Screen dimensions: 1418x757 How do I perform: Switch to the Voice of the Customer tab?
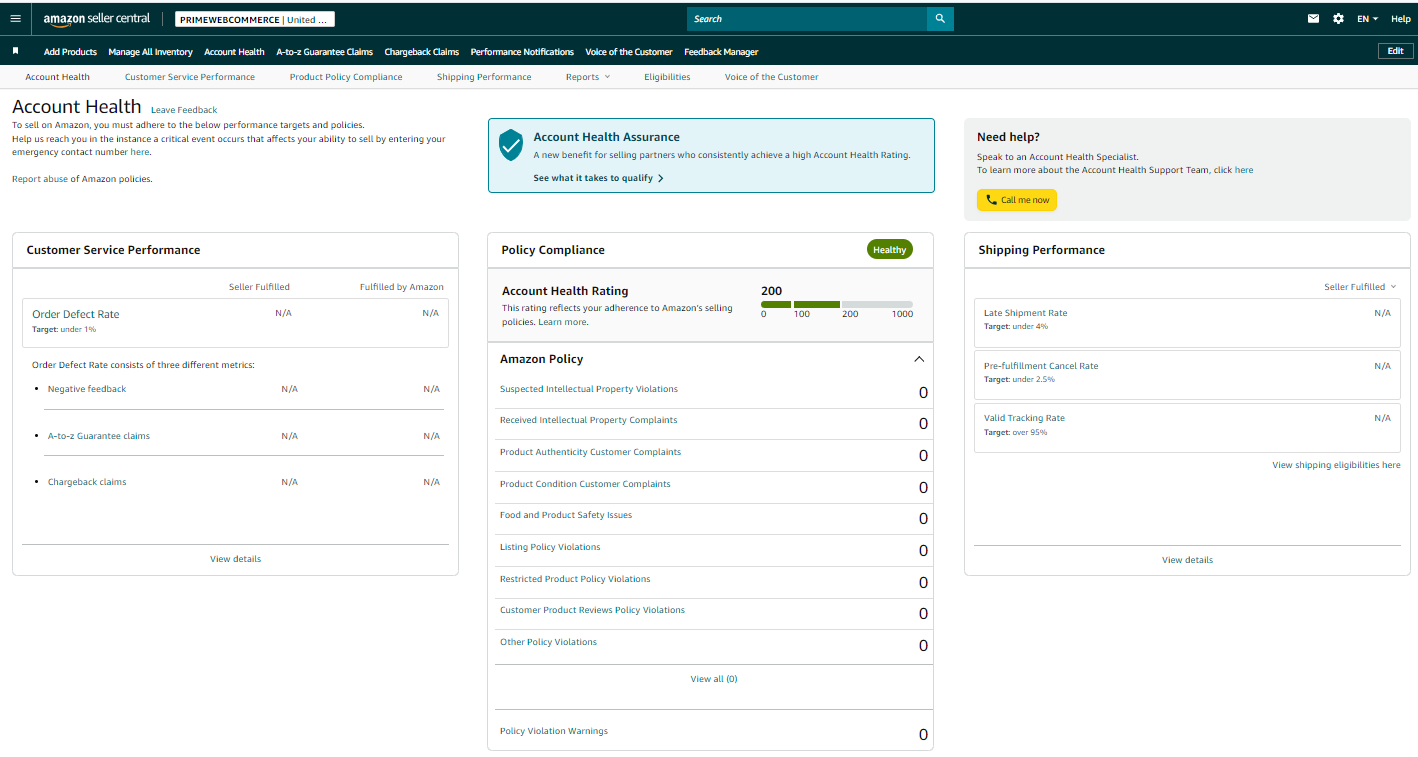point(771,77)
